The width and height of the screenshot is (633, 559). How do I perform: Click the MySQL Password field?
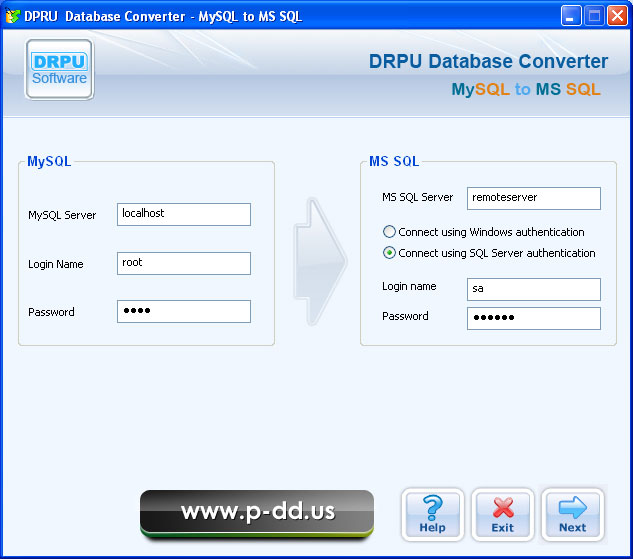(x=184, y=311)
